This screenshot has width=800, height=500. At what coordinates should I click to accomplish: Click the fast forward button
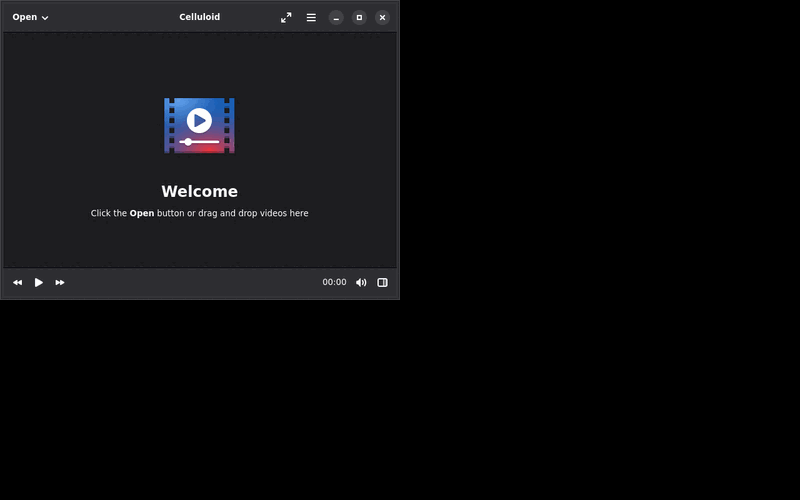[x=60, y=283]
